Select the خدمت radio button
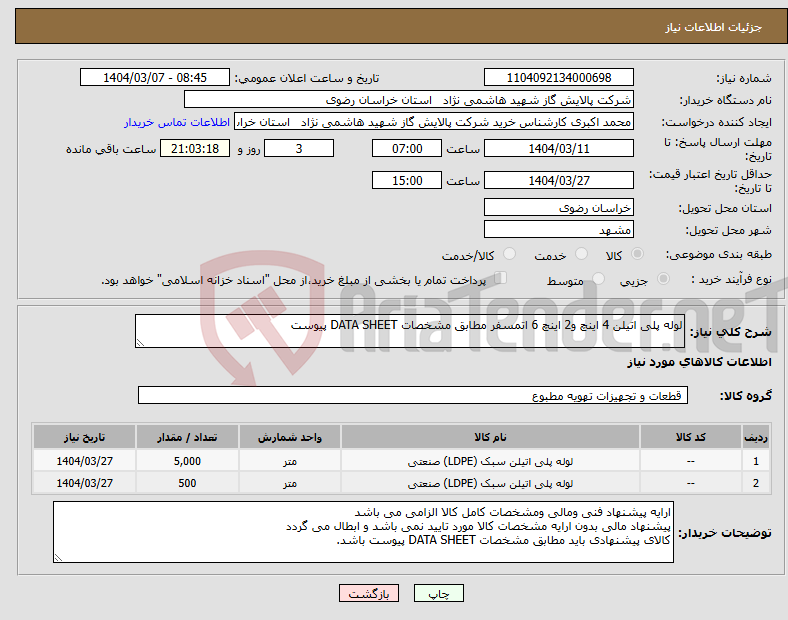This screenshot has width=788, height=620. 581,254
